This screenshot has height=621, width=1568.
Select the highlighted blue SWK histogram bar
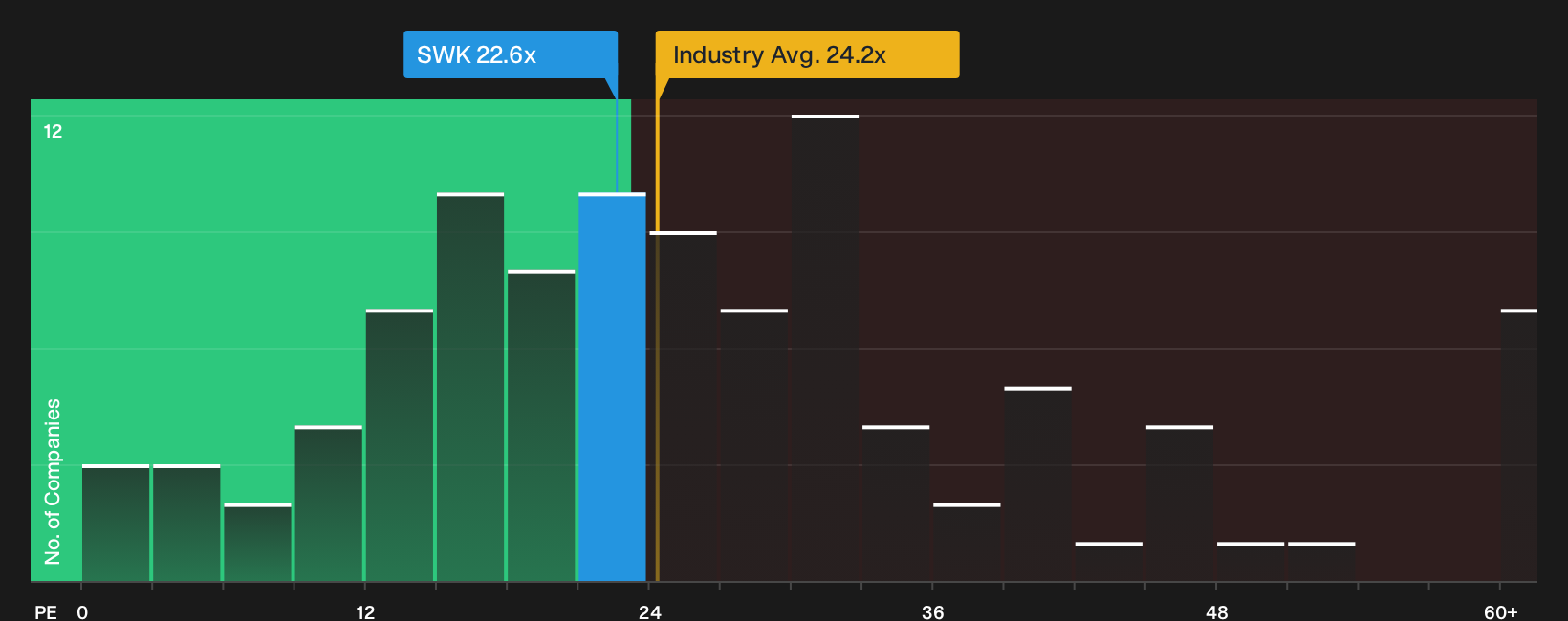(x=612, y=387)
